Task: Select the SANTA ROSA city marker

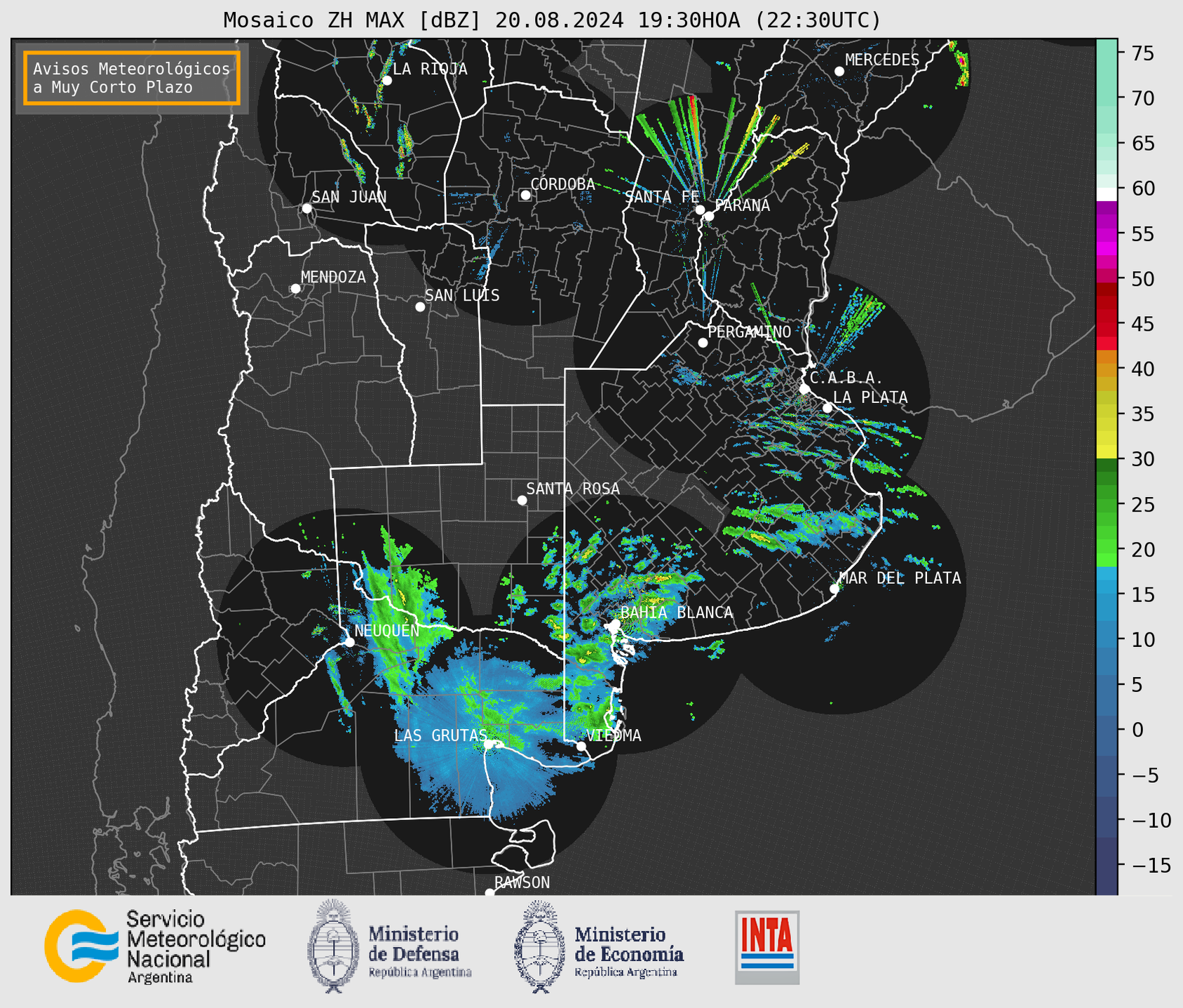Action: pos(522,500)
